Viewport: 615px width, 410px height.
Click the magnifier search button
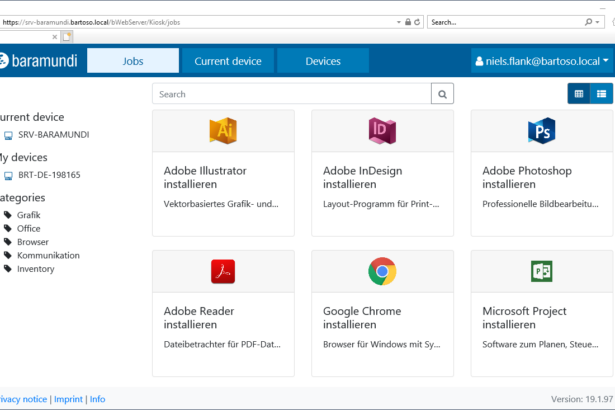pyautogui.click(x=442, y=94)
